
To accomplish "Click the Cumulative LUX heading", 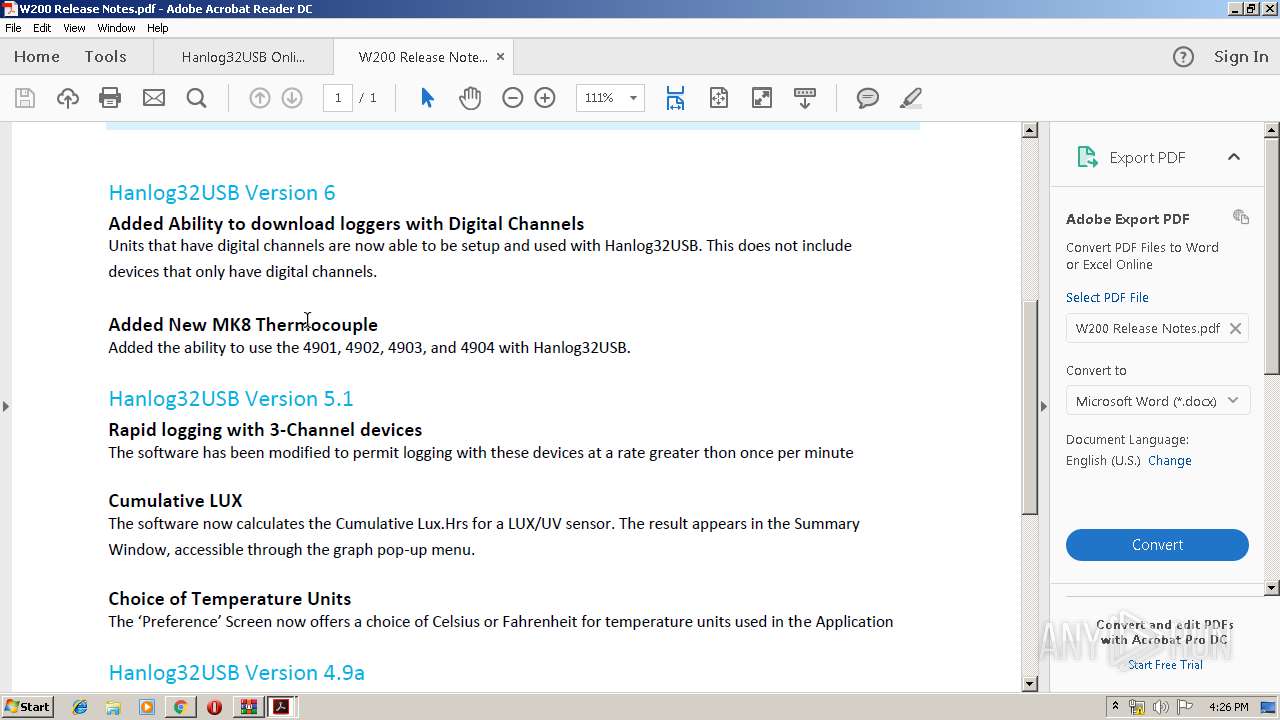I will 175,501.
